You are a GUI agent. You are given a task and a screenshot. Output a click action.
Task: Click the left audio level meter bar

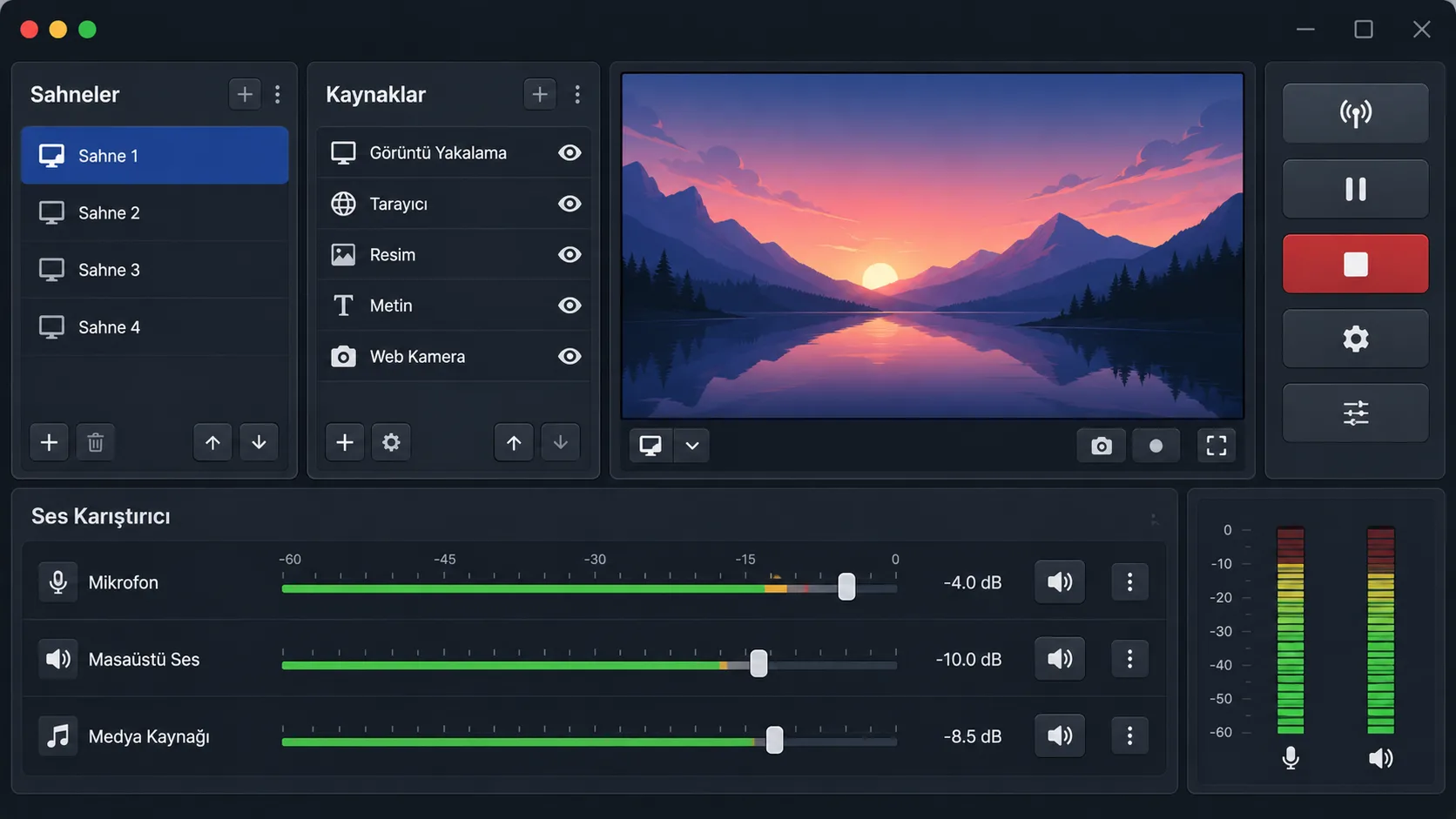point(1291,630)
